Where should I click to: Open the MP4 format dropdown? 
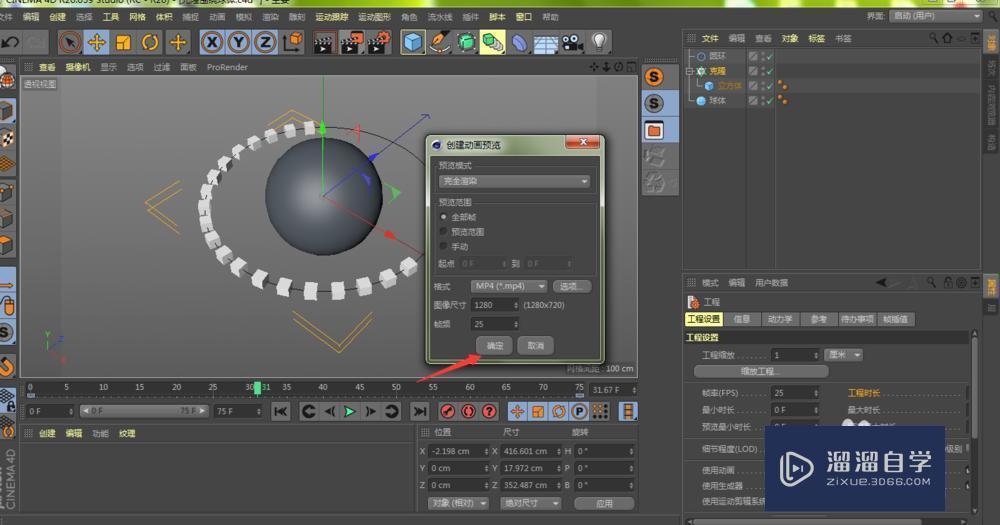coord(509,286)
